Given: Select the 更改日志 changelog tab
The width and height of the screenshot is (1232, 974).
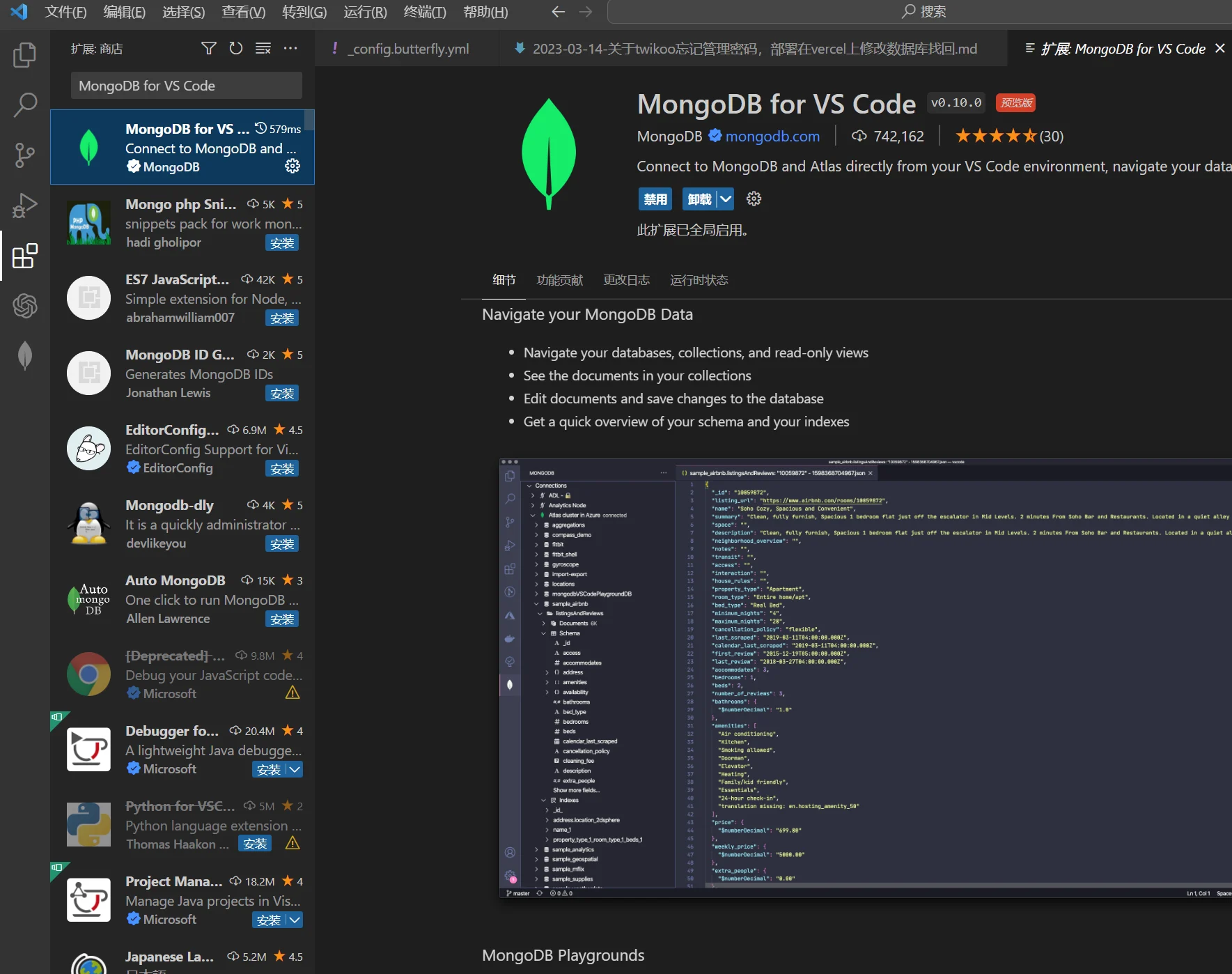Looking at the screenshot, I should point(626,279).
